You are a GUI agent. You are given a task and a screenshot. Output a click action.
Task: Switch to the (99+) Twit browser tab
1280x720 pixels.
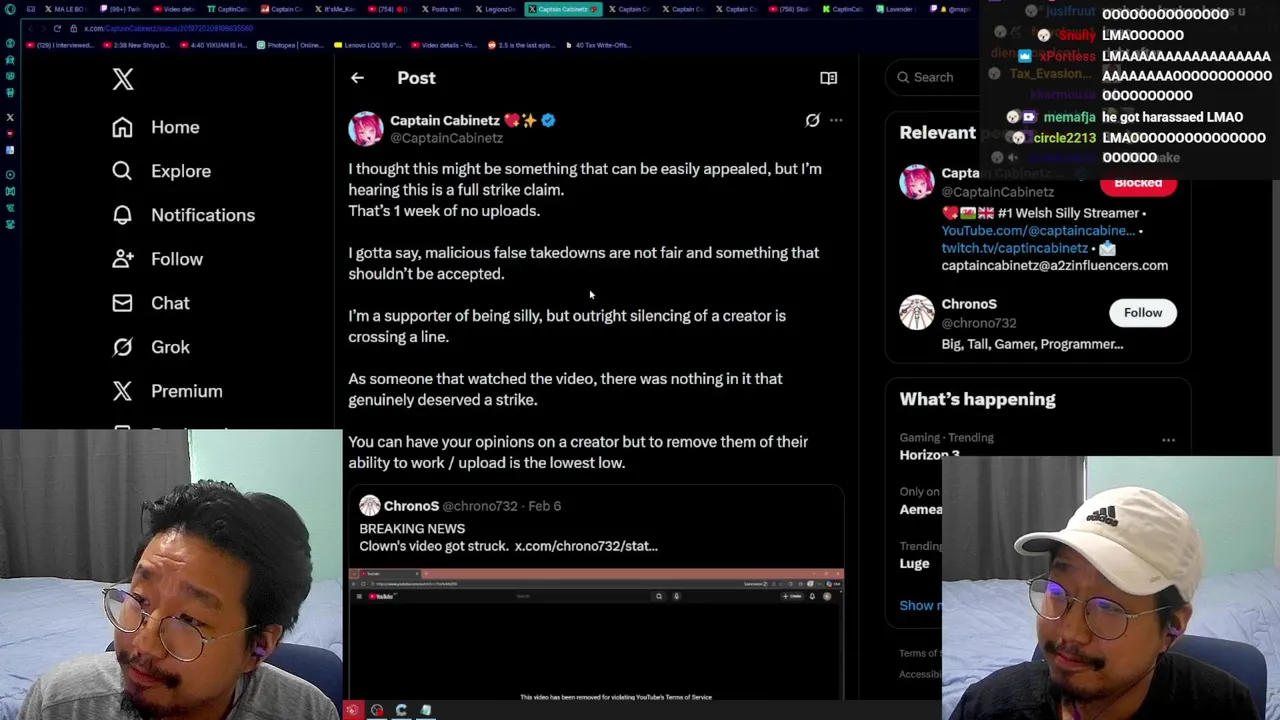119,9
